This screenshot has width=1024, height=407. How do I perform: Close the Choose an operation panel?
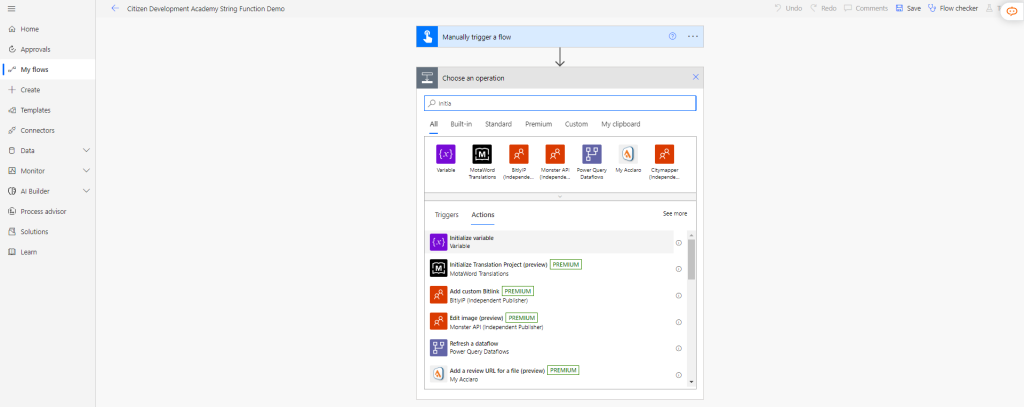tap(696, 77)
